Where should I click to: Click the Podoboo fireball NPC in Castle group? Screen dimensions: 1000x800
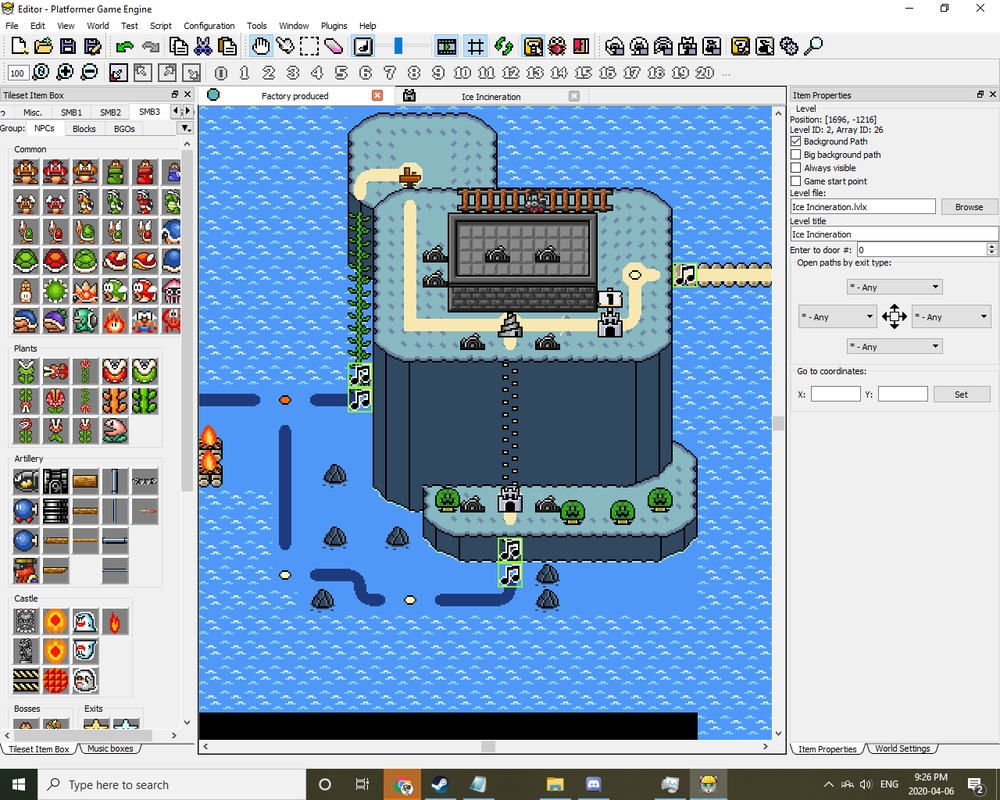pyautogui.click(x=115, y=621)
